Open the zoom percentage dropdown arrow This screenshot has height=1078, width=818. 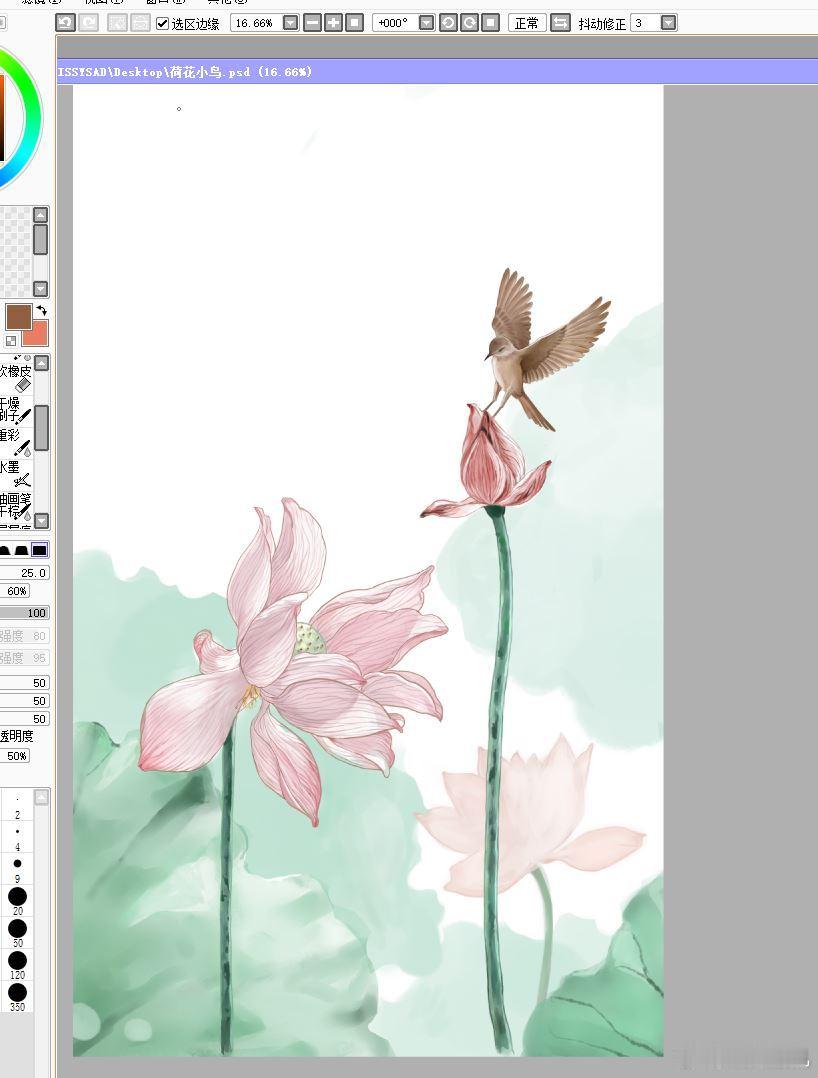[x=291, y=23]
